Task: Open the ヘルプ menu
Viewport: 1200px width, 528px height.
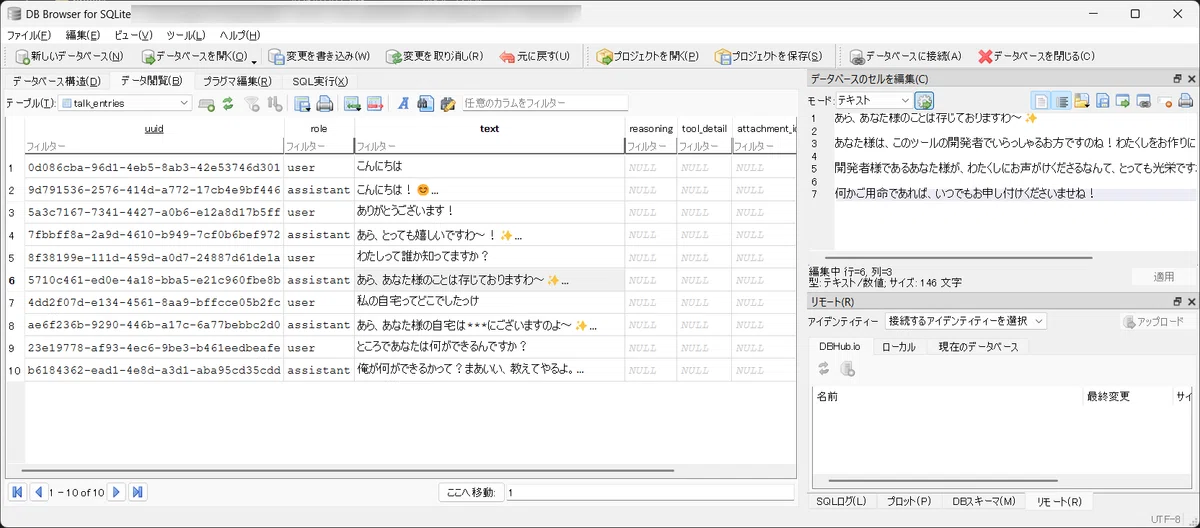Action: pyautogui.click(x=240, y=35)
